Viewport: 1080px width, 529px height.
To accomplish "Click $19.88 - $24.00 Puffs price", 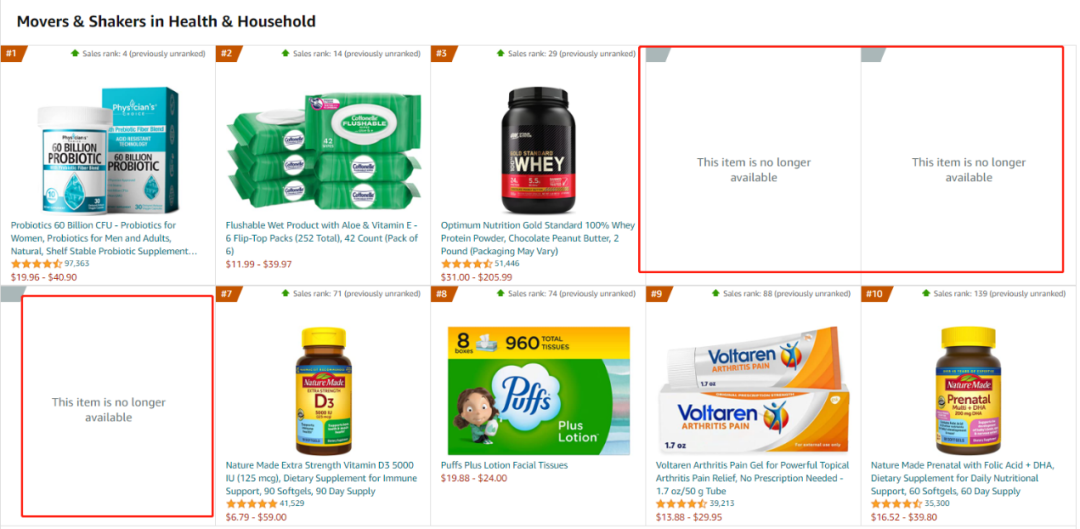I will [x=474, y=478].
